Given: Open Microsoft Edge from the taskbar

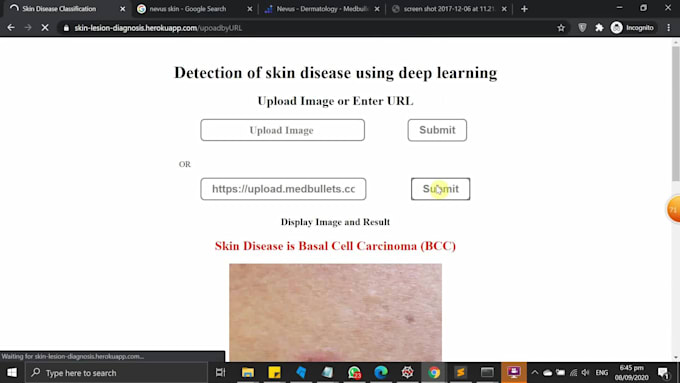Looking at the screenshot, I should click(381, 373).
